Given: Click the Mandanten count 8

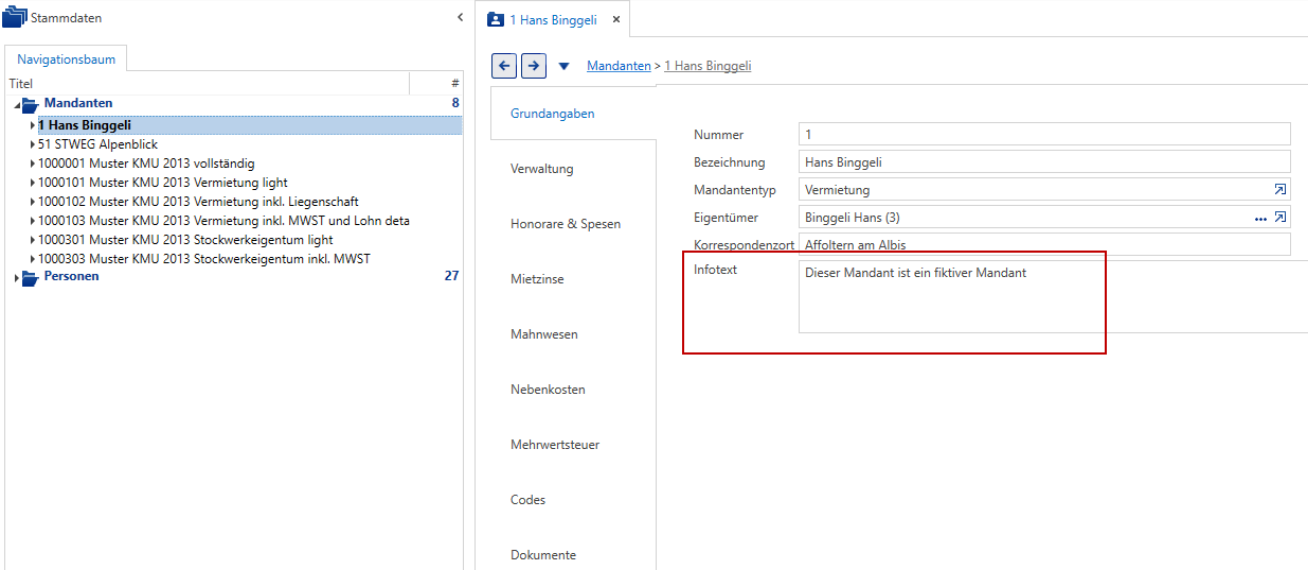Looking at the screenshot, I should [455, 103].
